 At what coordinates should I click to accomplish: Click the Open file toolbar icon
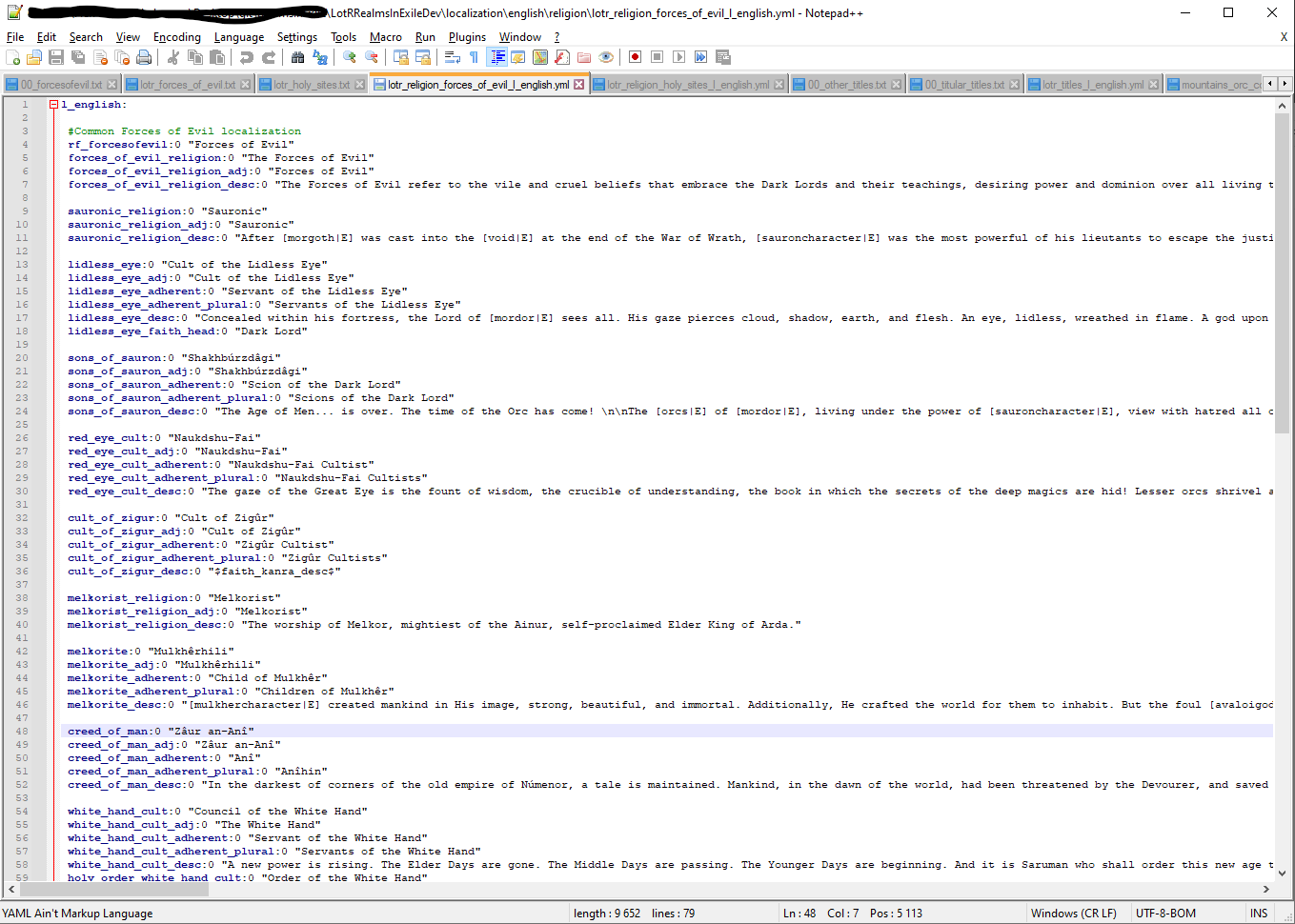pyautogui.click(x=34, y=58)
